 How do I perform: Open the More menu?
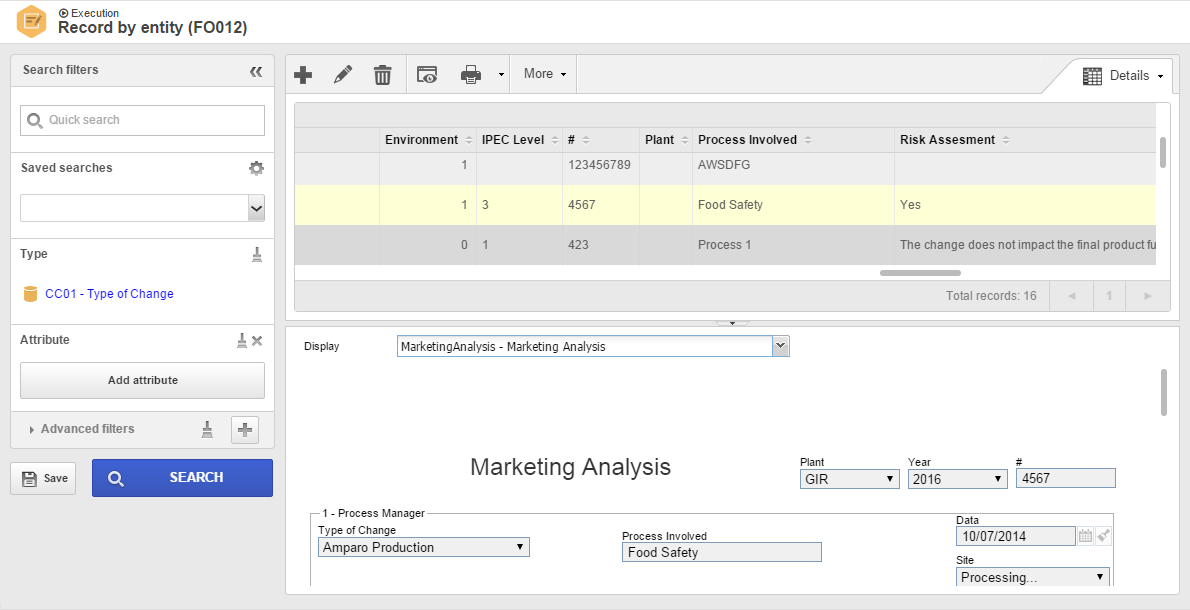click(544, 74)
